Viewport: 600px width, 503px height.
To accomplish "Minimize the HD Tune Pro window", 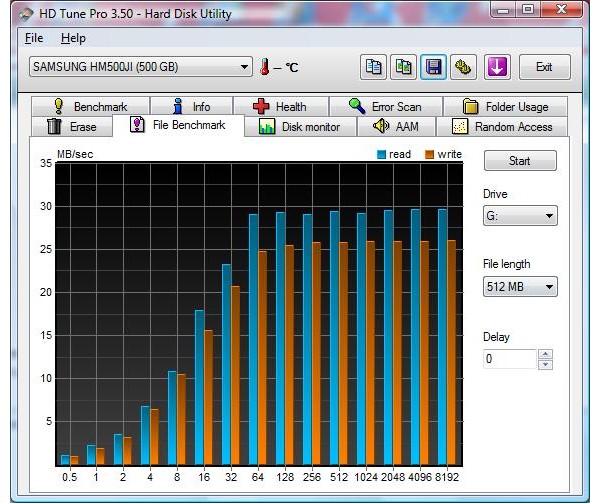I will coord(503,10).
